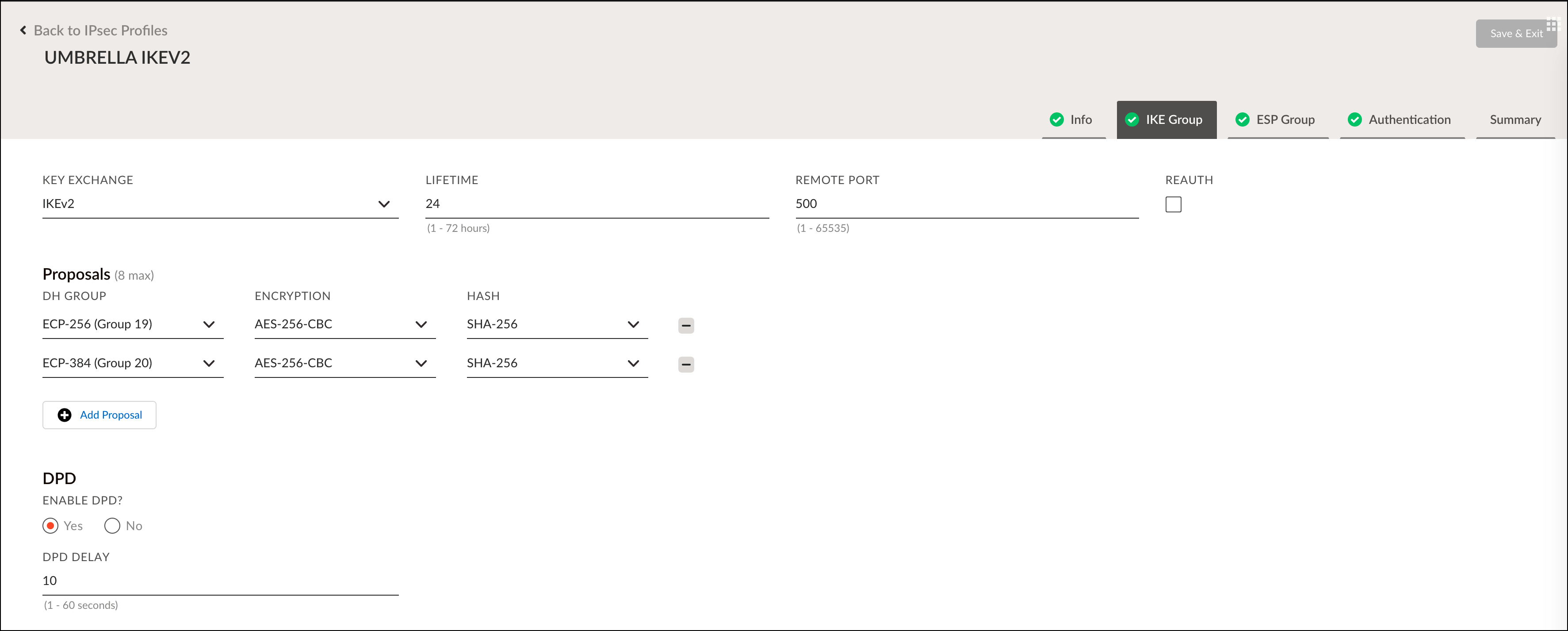Edit the Remote Port field showing 500
1568x631 pixels.
[967, 204]
